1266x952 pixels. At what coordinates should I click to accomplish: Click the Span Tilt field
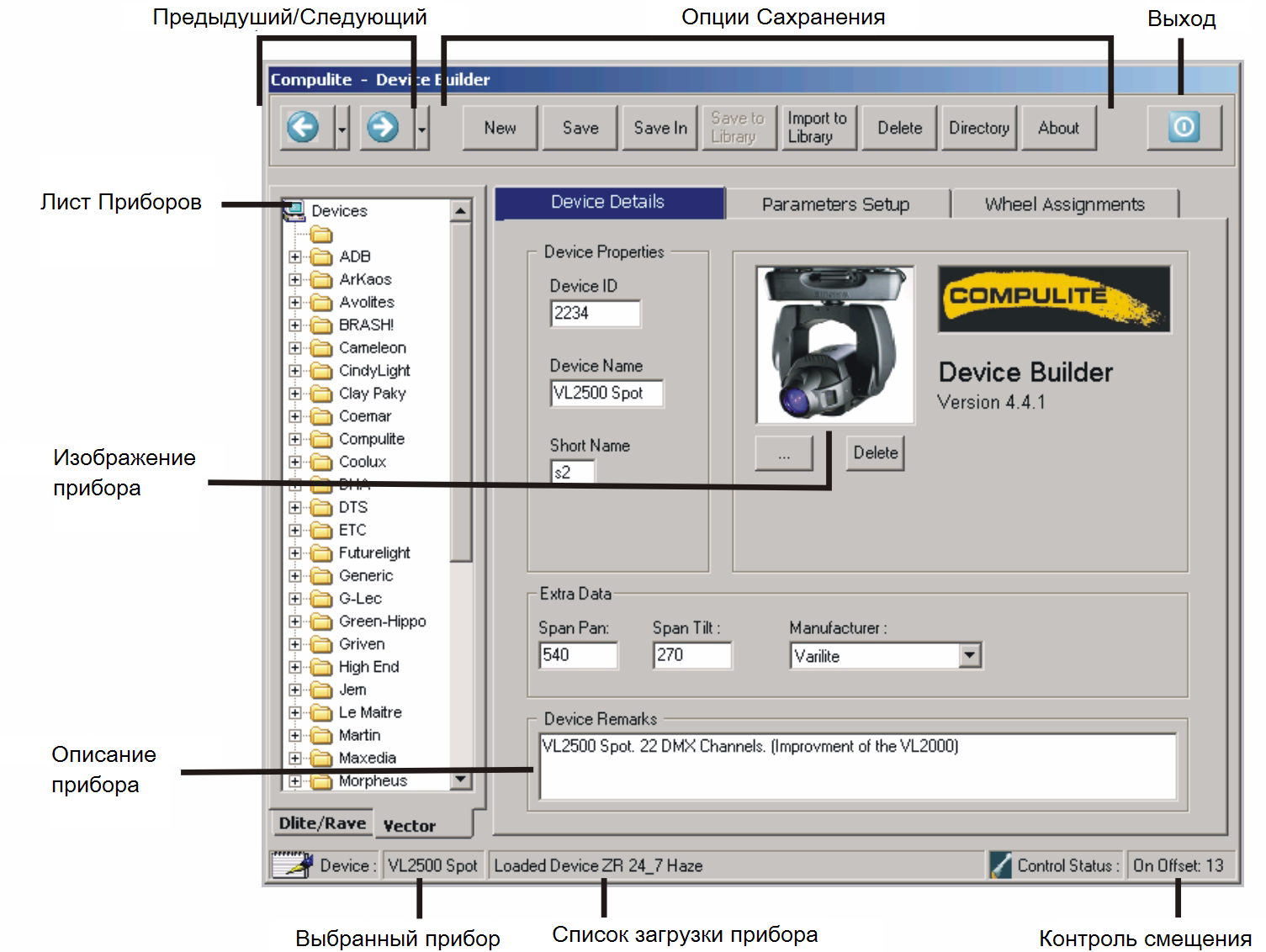(x=692, y=655)
